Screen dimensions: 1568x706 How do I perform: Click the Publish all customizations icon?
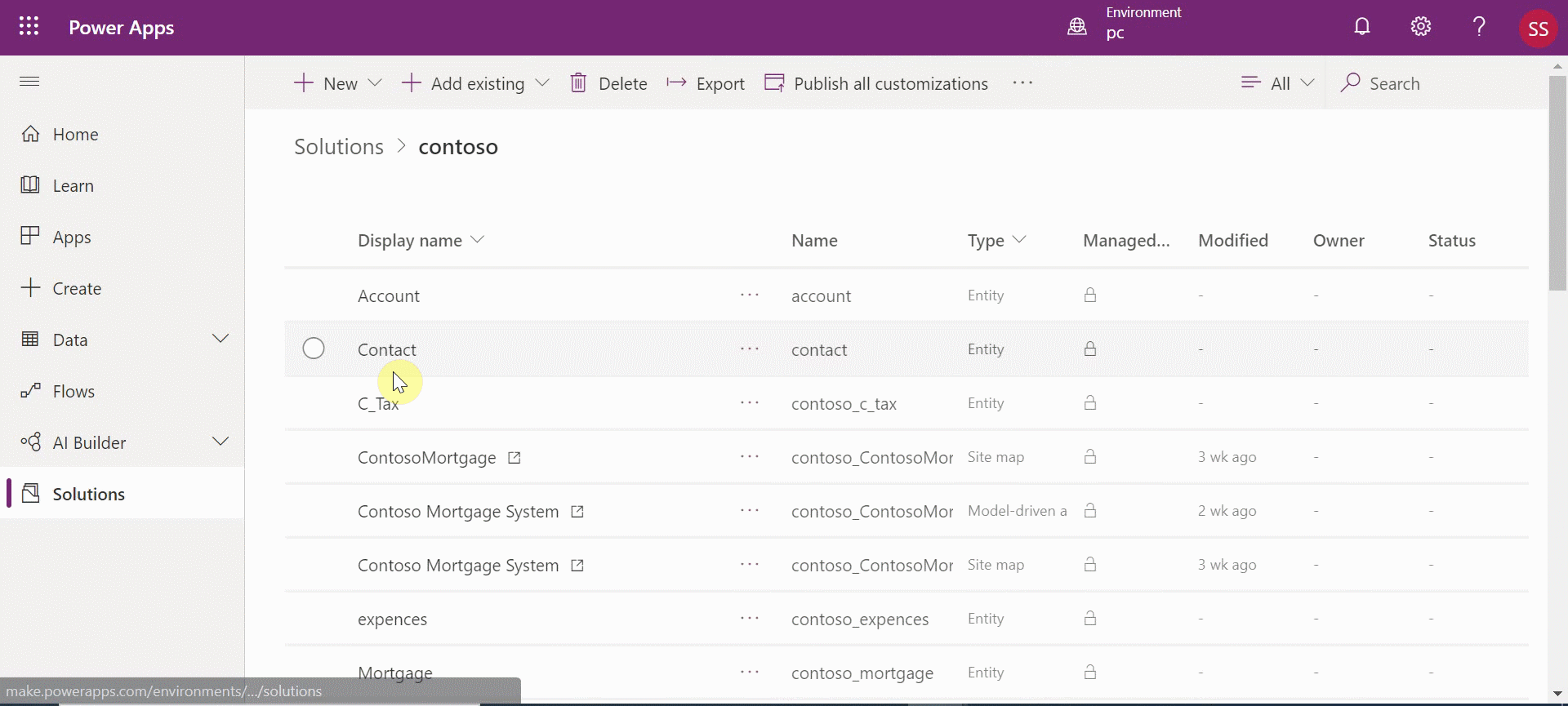[774, 83]
